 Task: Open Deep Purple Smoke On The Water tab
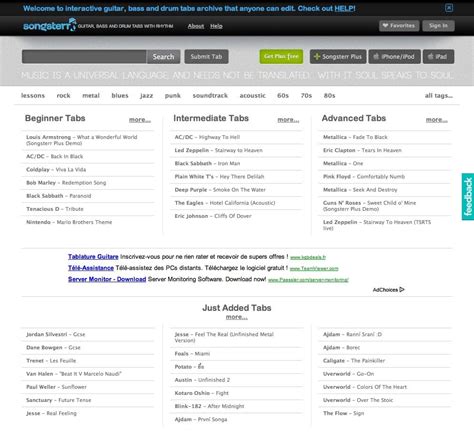[x=220, y=190]
